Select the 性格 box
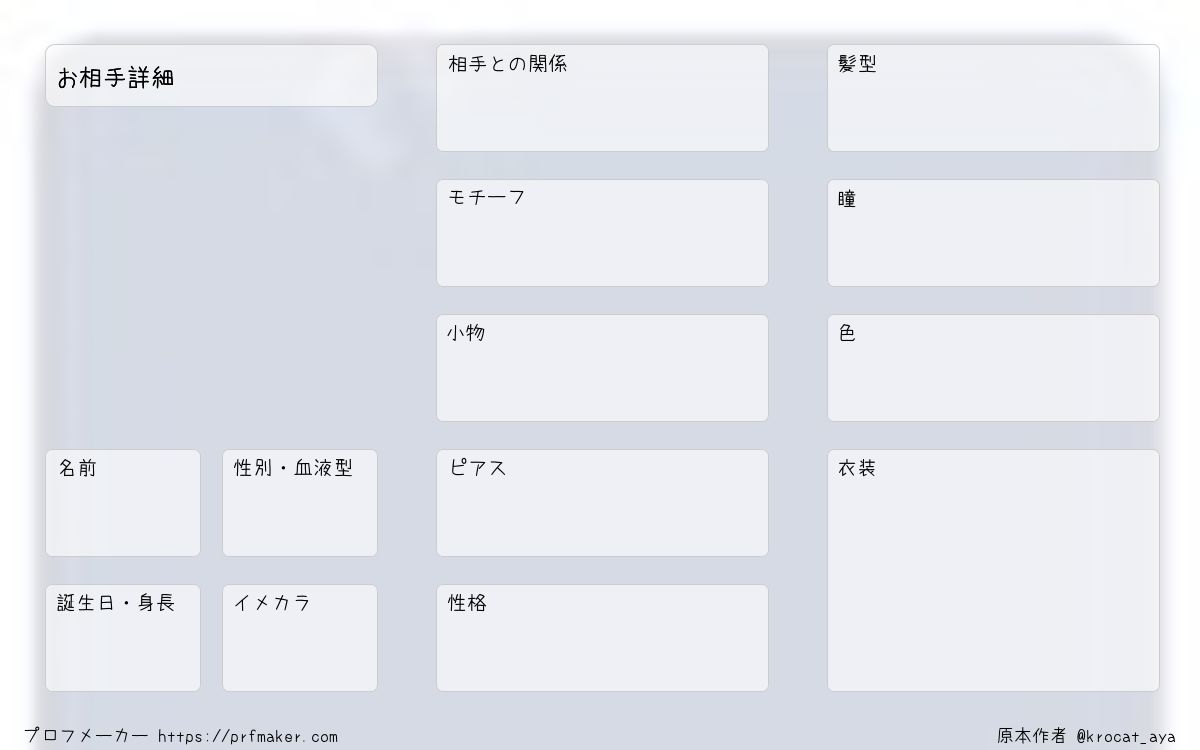The width and height of the screenshot is (1200, 750). click(602, 638)
